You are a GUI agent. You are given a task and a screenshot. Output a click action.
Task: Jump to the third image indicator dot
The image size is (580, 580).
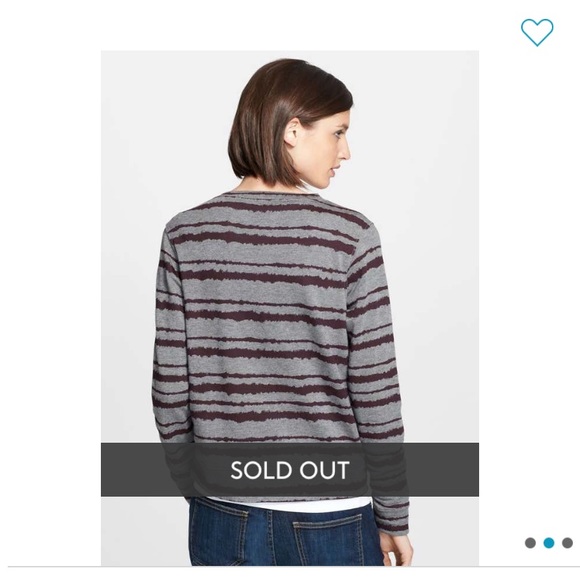tap(567, 543)
